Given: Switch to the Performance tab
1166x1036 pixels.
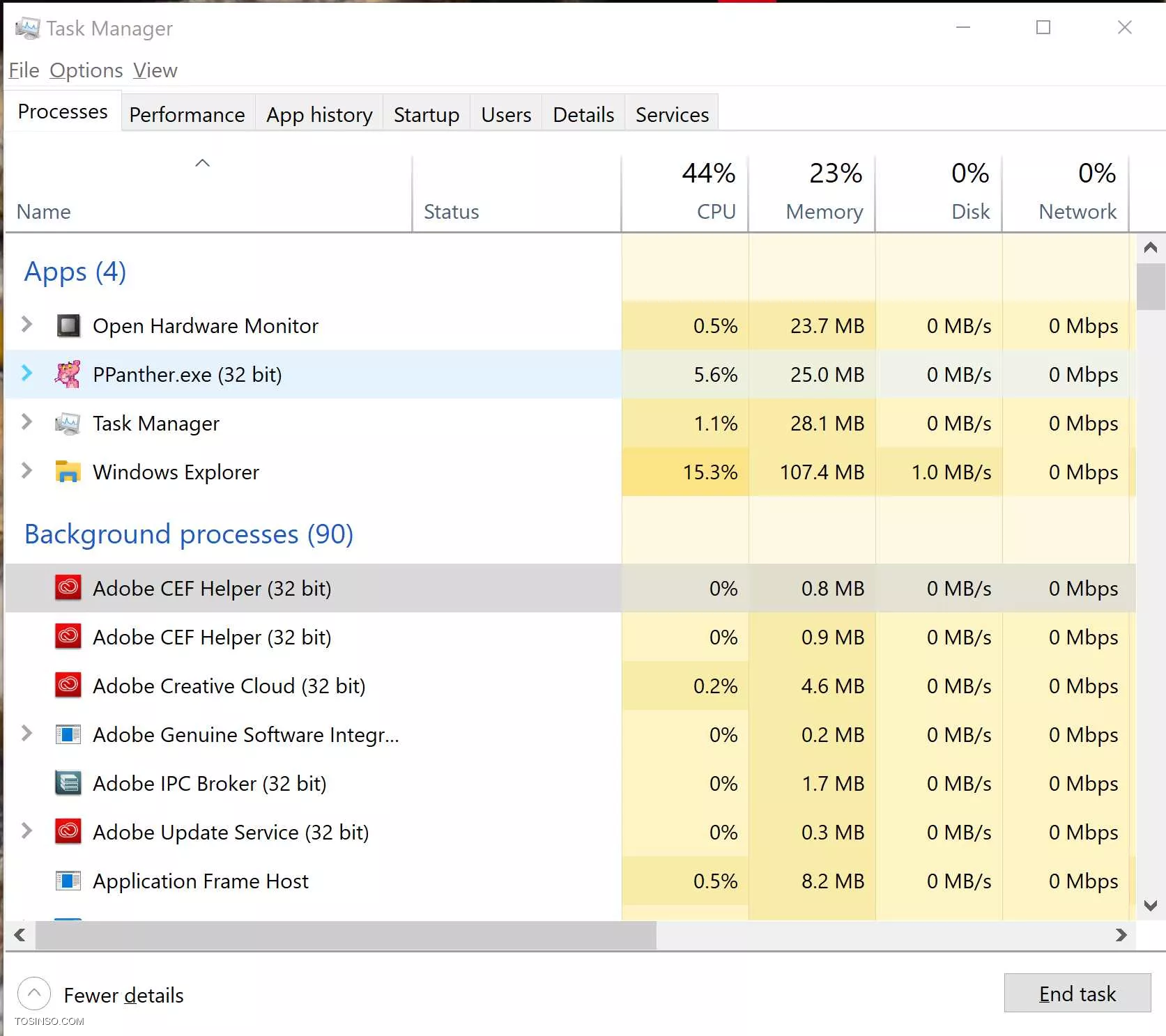Looking at the screenshot, I should [x=187, y=114].
